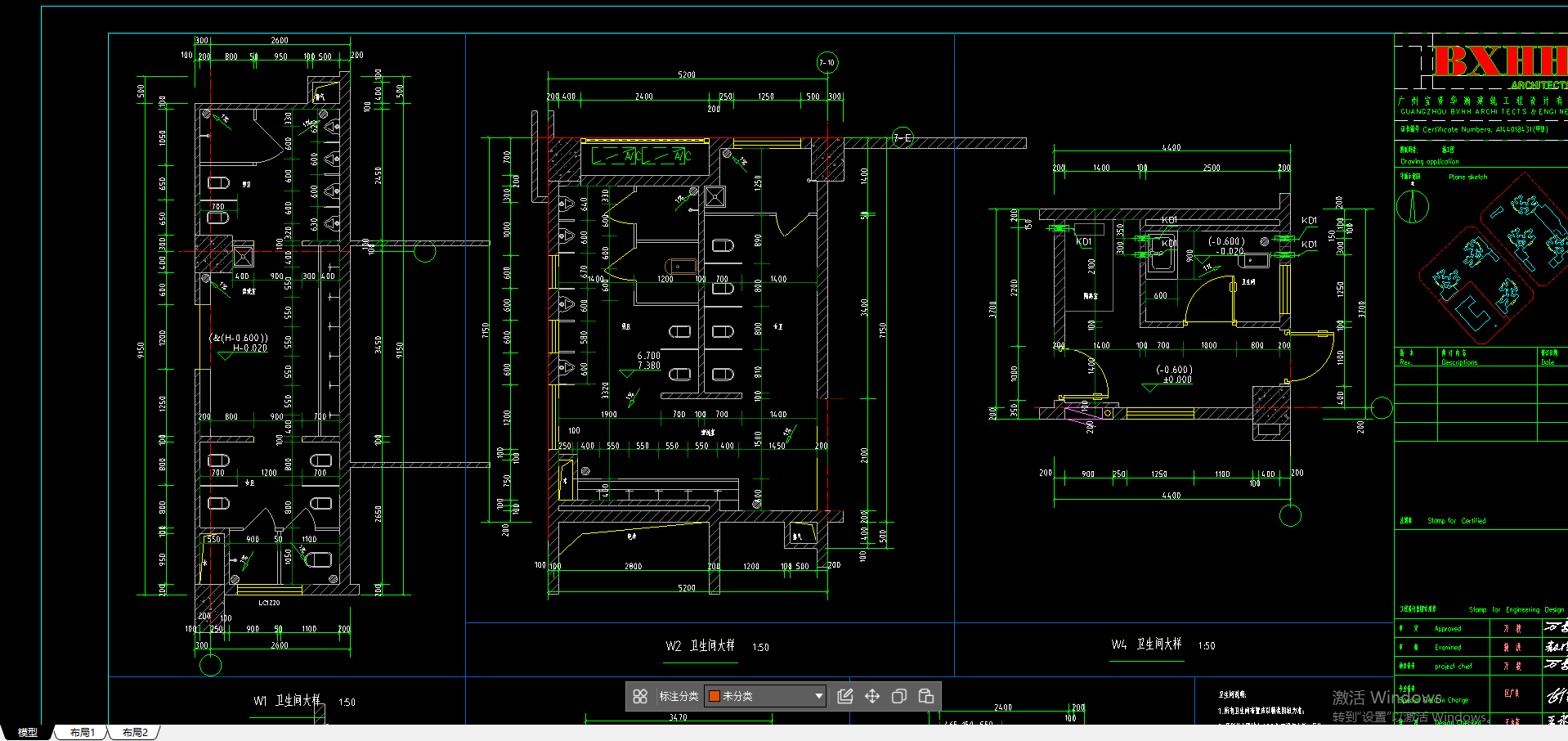This screenshot has height=741, width=1568.
Task: Click the Stamp for Certified label
Action: (1457, 520)
